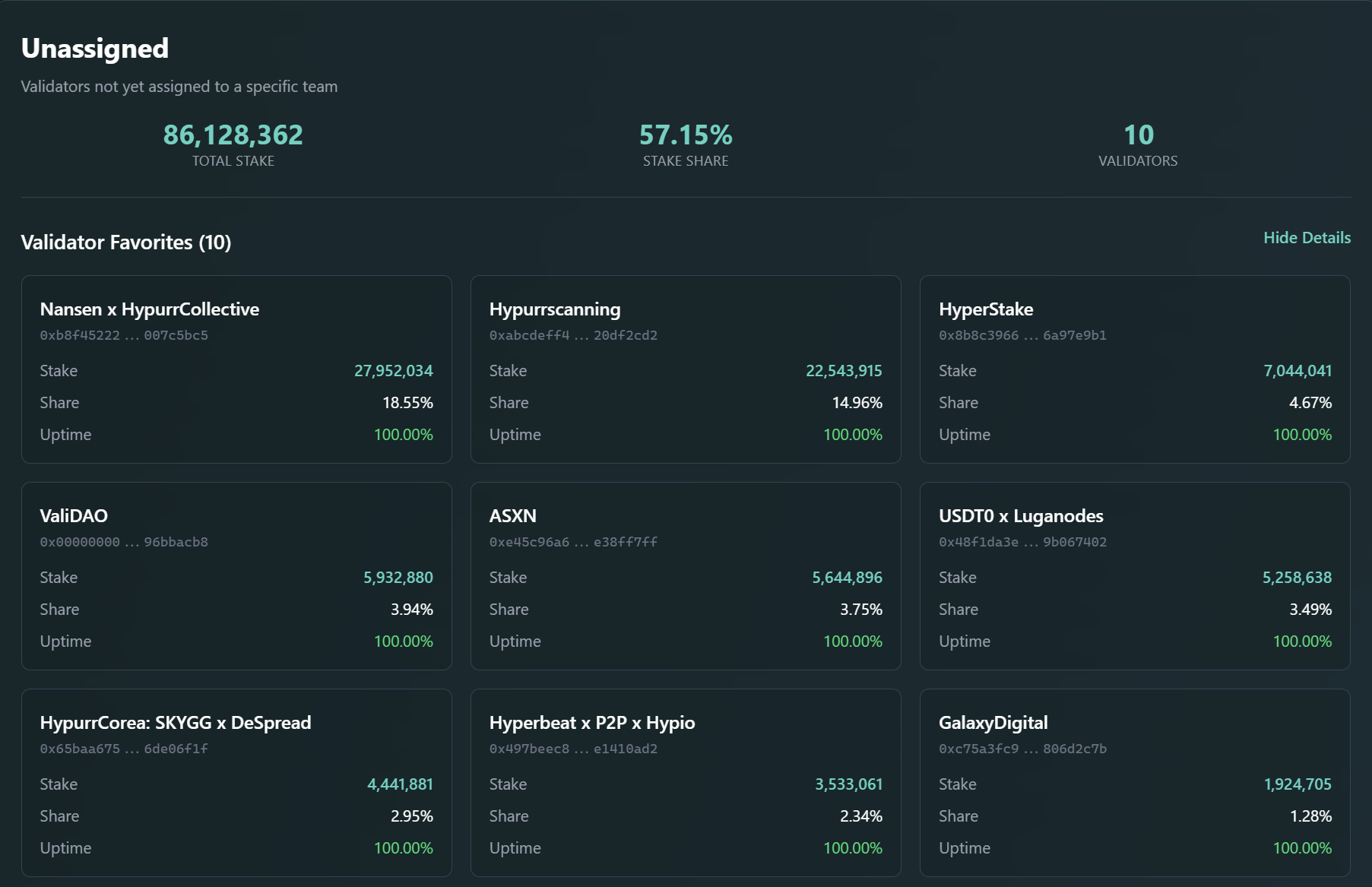
Task: Open the GalaxyDigital validator name
Action: [993, 723]
